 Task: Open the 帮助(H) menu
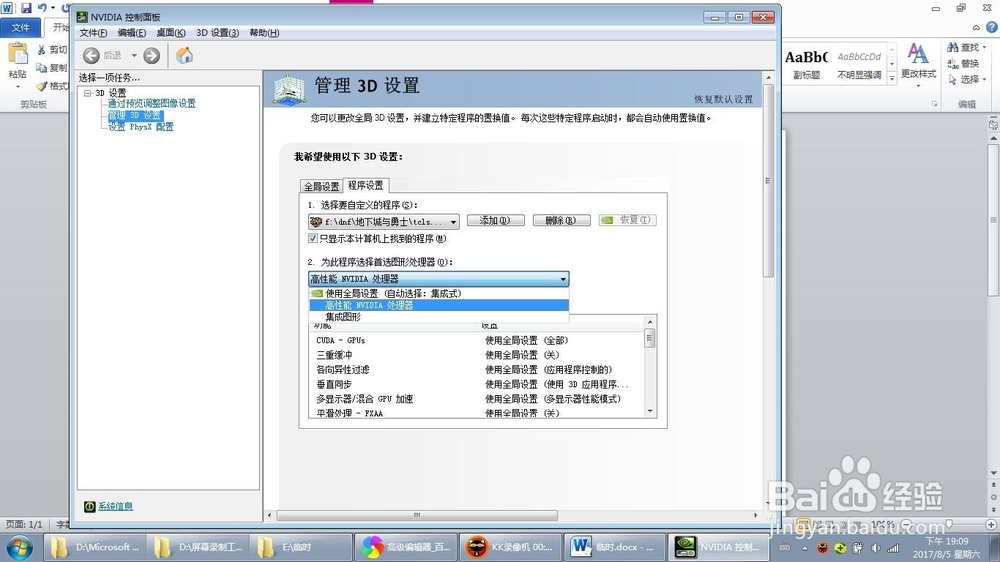click(264, 33)
